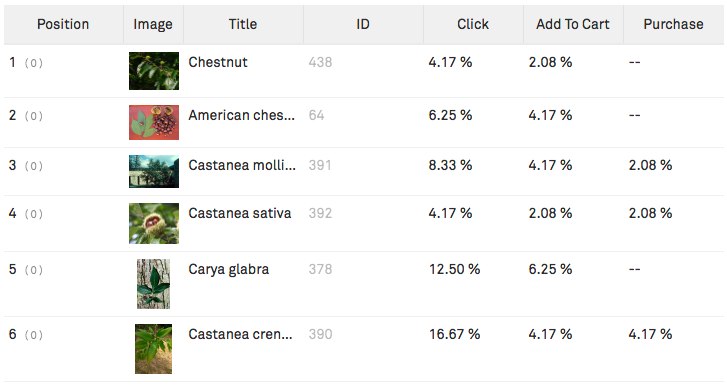Image resolution: width=727 pixels, height=387 pixels.
Task: Click the Image column header
Action: (153, 24)
